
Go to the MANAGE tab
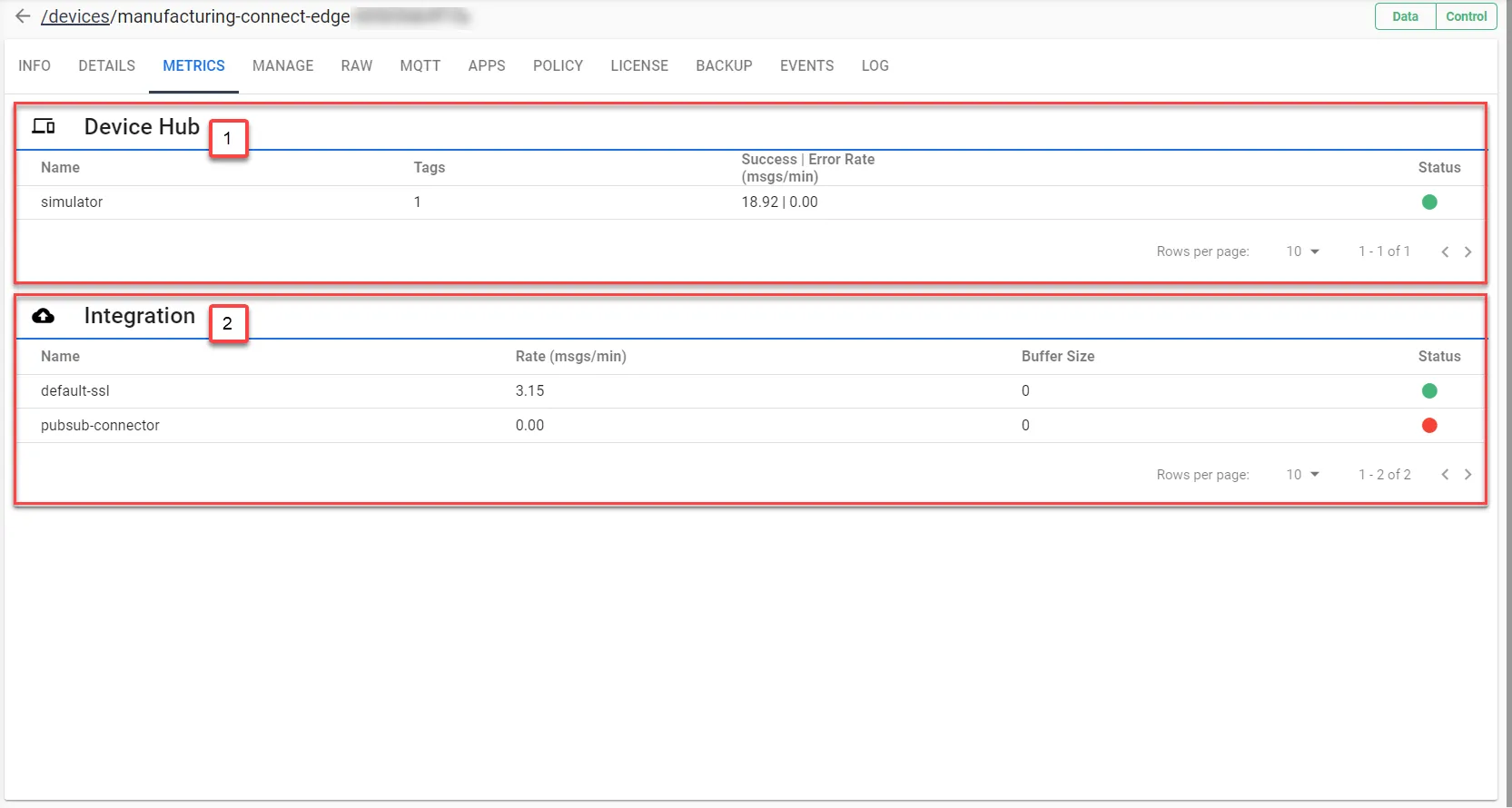[283, 65]
